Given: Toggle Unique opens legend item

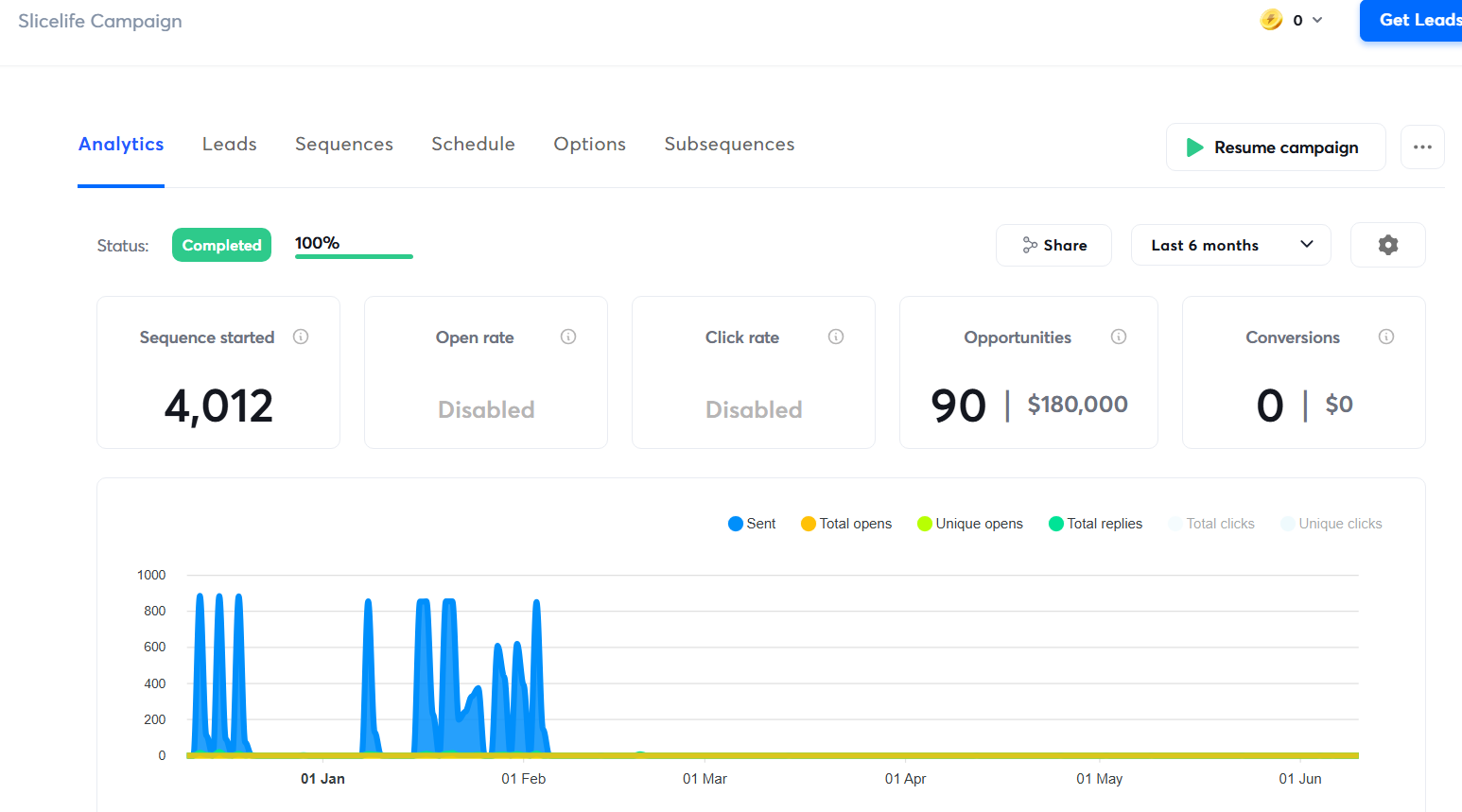Looking at the screenshot, I should (970, 524).
